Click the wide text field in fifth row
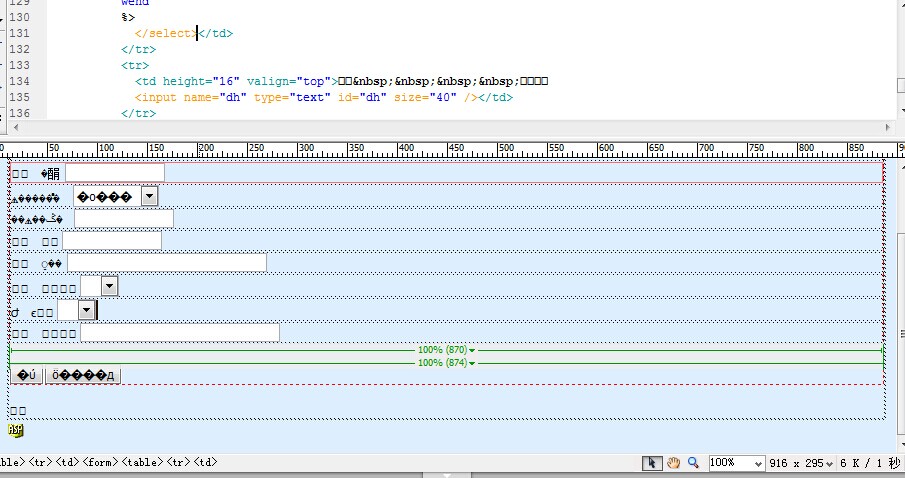Image resolution: width=905 pixels, height=478 pixels. [167, 263]
